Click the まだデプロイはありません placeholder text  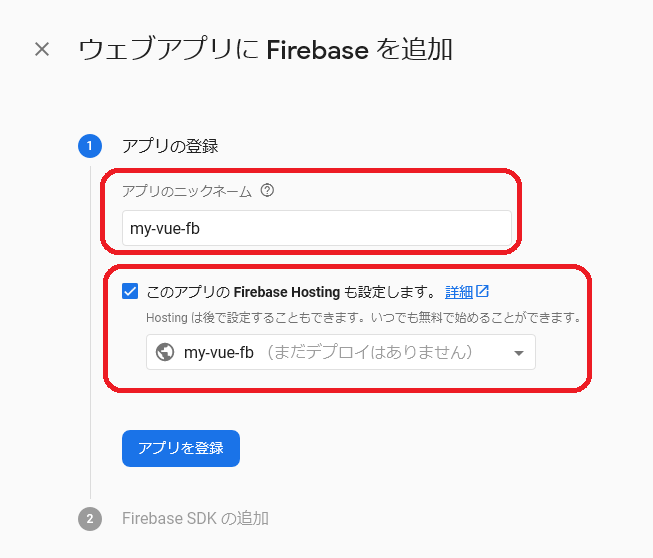[x=369, y=352]
